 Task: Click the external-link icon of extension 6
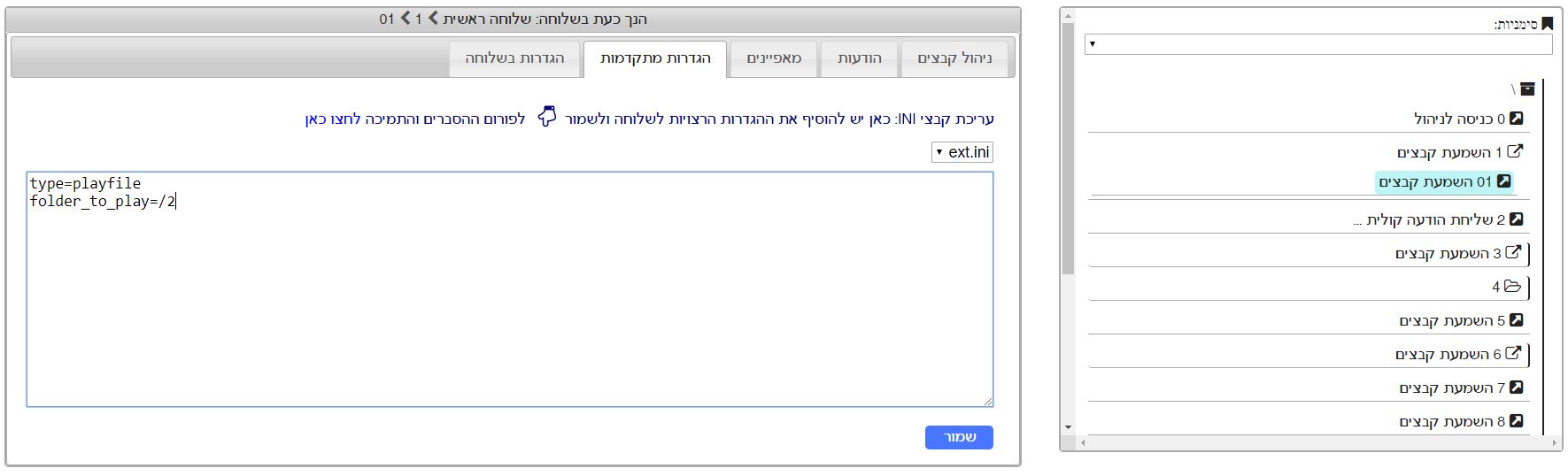pyautogui.click(x=1513, y=353)
